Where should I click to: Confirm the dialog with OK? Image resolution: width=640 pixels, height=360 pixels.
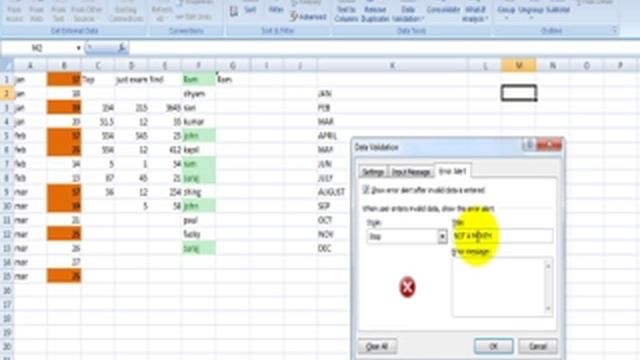point(493,346)
